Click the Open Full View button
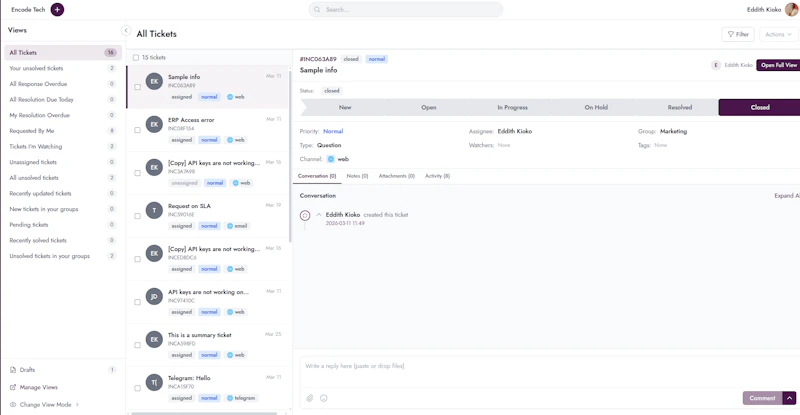The width and height of the screenshot is (800, 415). click(778, 65)
